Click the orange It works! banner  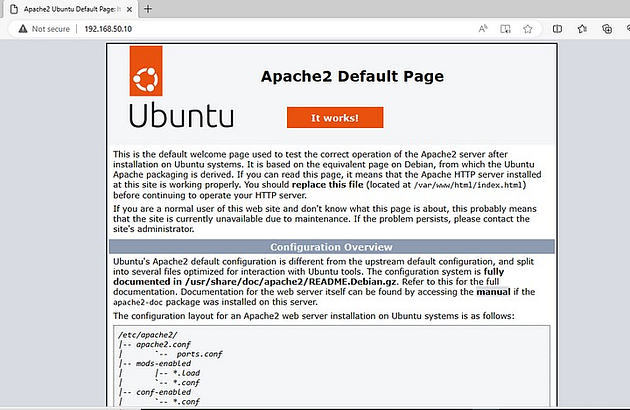pyautogui.click(x=335, y=117)
